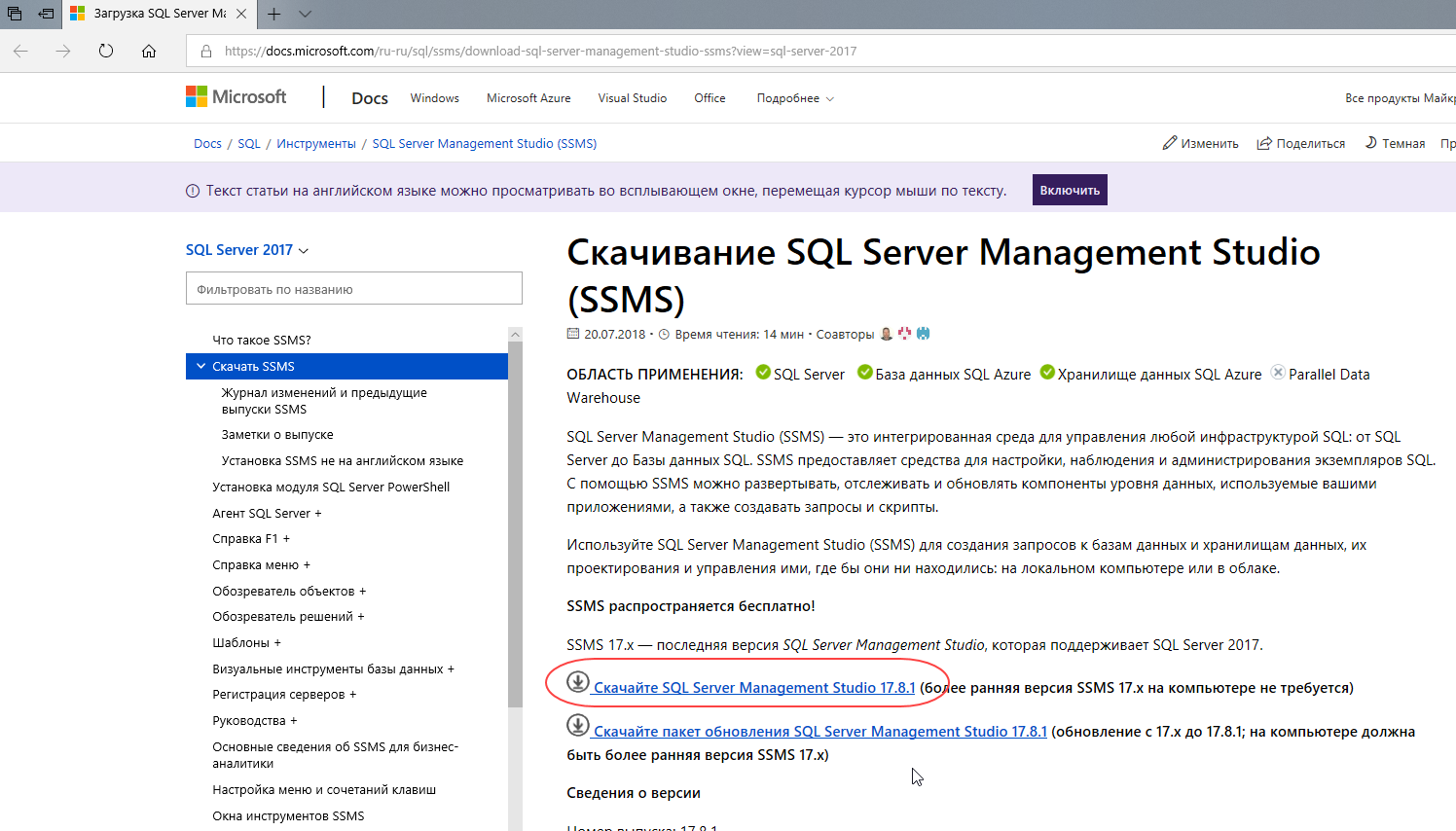Click the Microsoft logo

(237, 96)
